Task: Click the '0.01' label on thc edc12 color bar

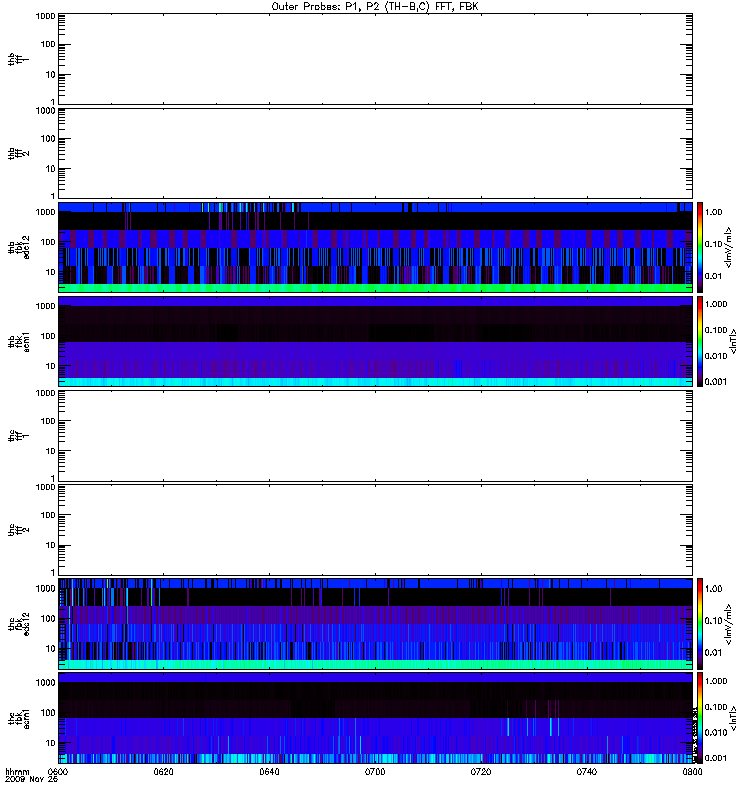Action: click(x=713, y=653)
